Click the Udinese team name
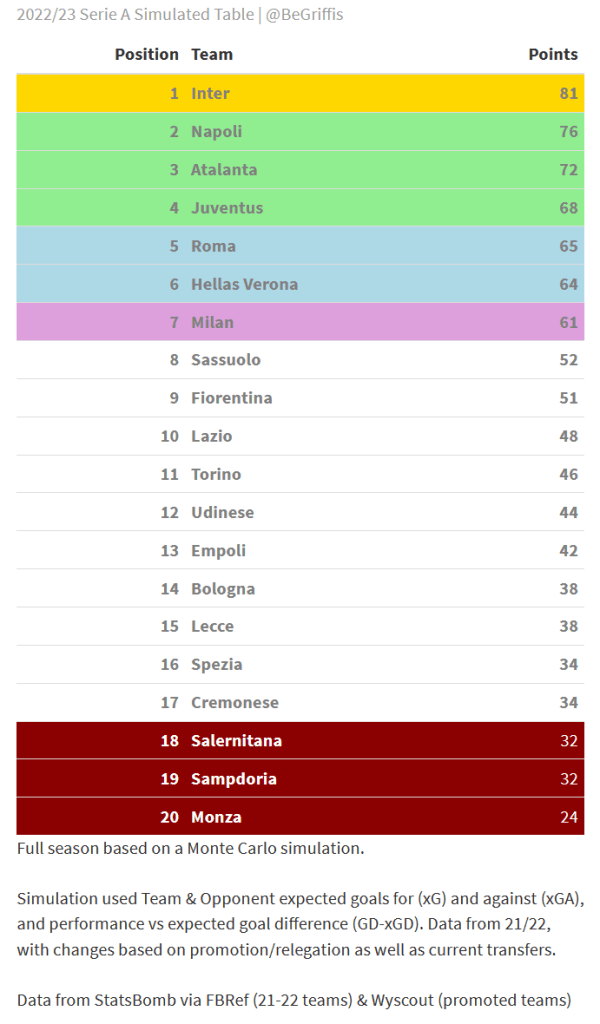 [x=222, y=512]
